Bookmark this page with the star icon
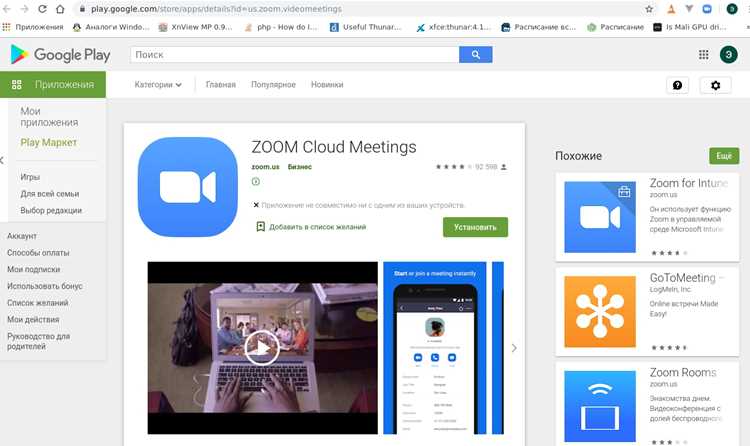 click(x=649, y=9)
